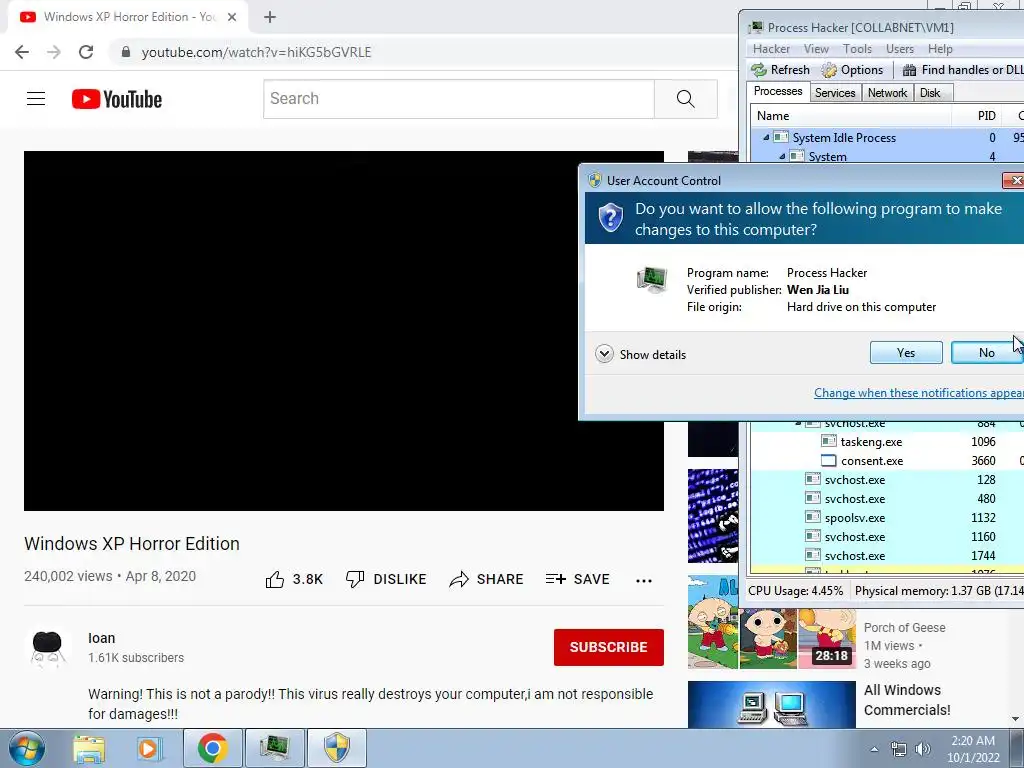Viewport: 1024px width, 768px height.
Task: Open Windows Explorer from the taskbar
Action: 89,748
